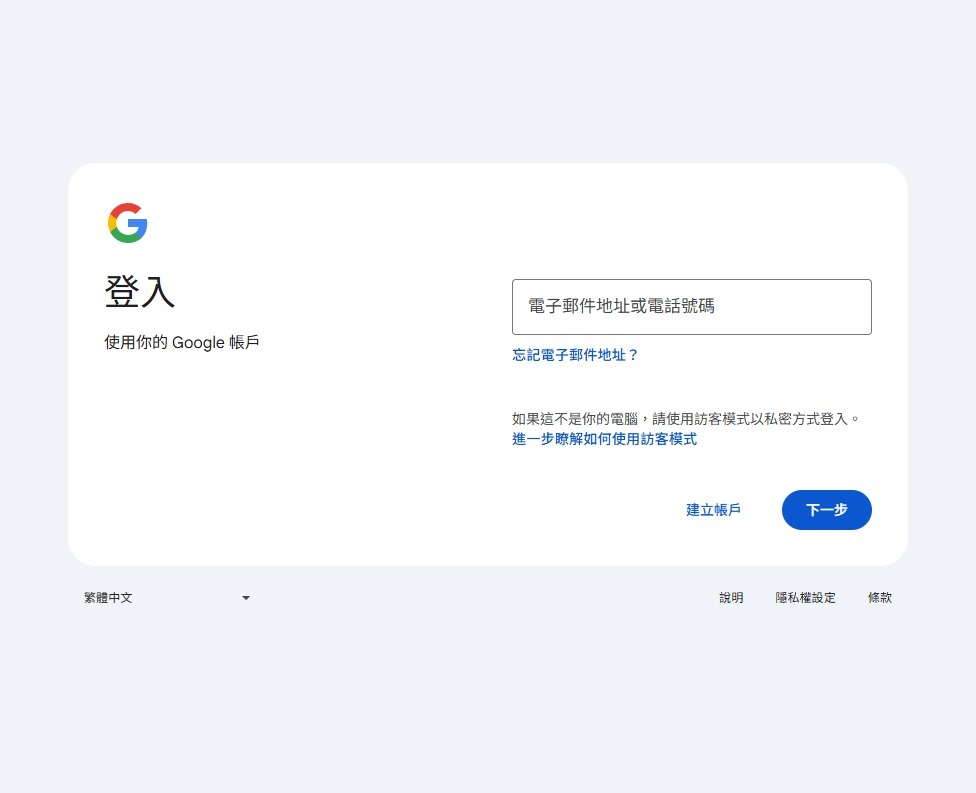
Task: Click the 如果這不是你的電腦 sentence start
Action: click(575, 419)
